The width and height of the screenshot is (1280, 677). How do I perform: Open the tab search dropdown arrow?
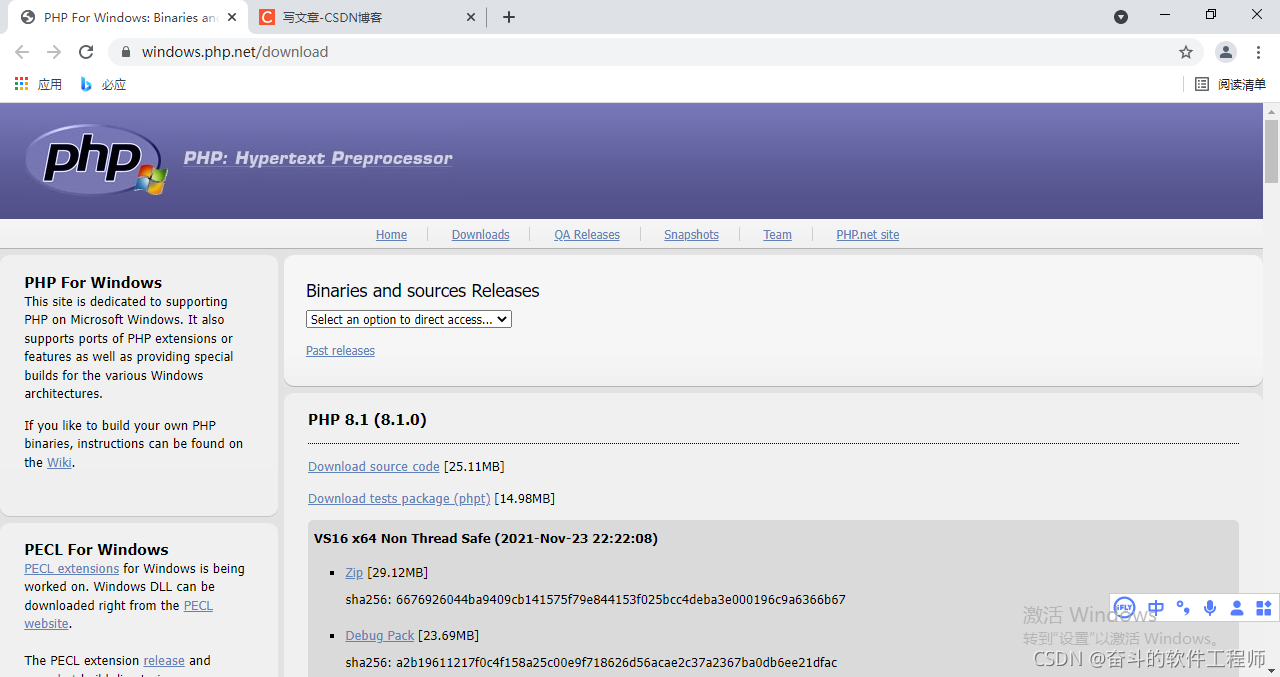[x=1121, y=17]
